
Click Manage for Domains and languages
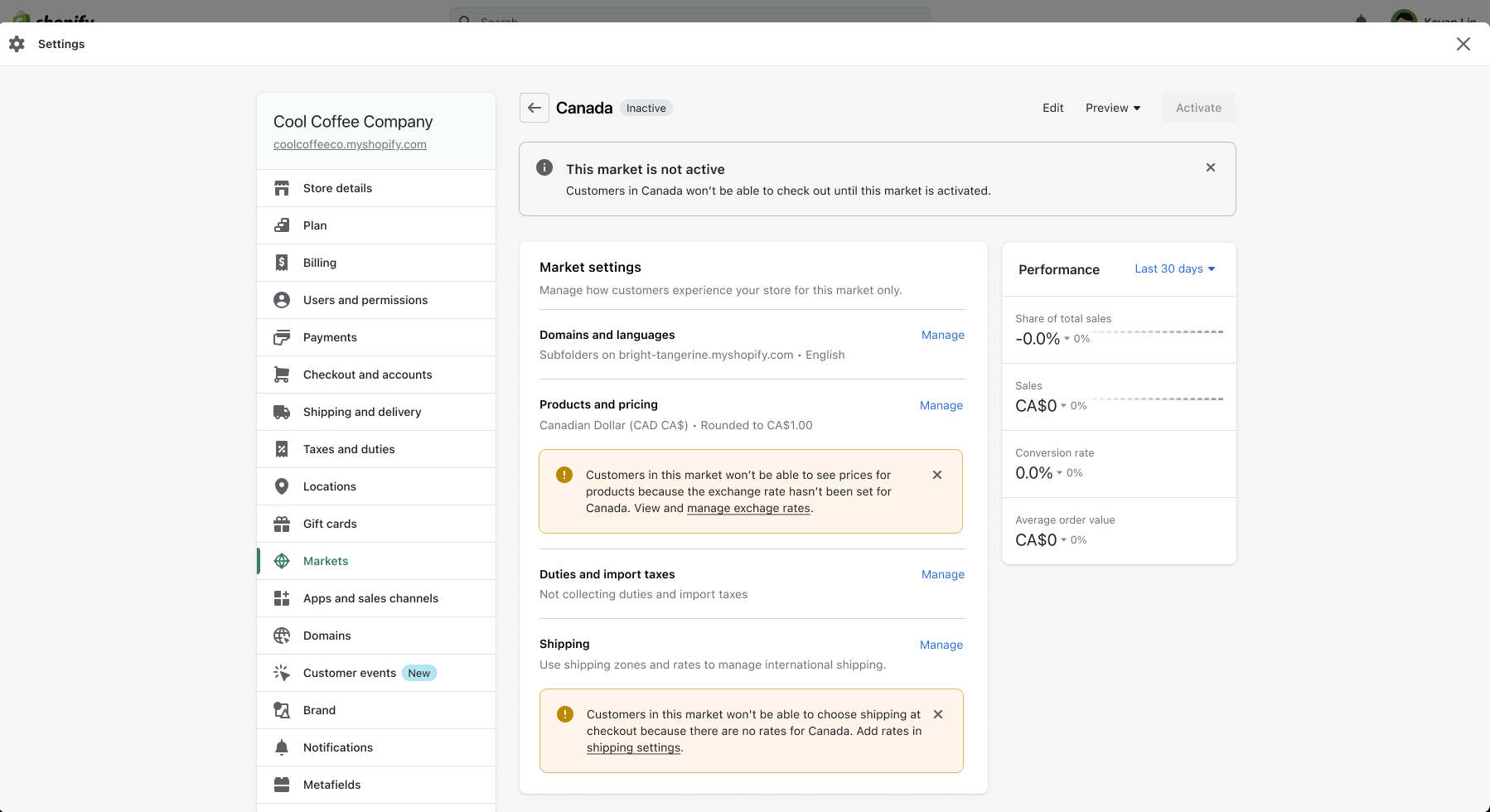[943, 335]
